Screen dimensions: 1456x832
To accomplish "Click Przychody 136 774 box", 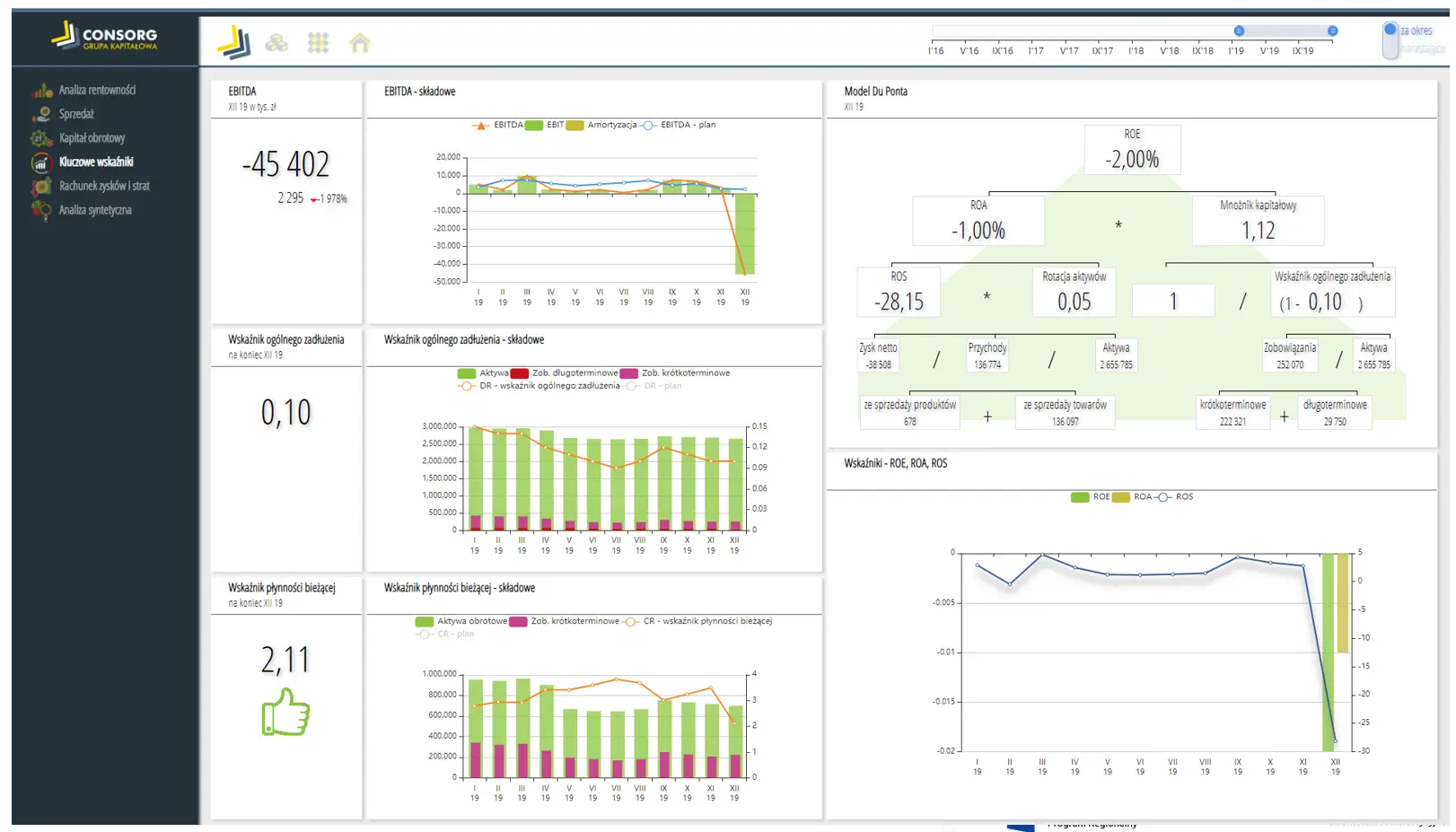I will point(987,355).
